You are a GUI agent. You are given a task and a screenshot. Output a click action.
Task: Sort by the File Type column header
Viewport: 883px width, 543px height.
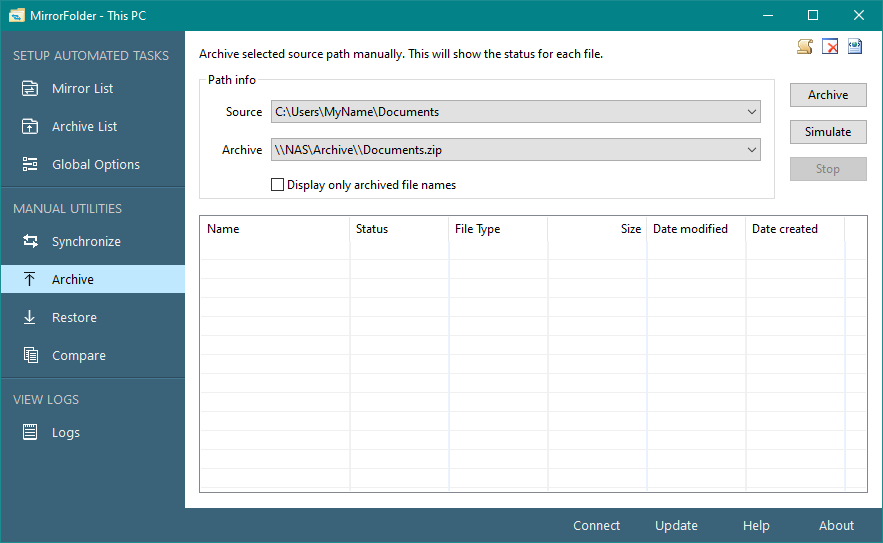(x=498, y=229)
